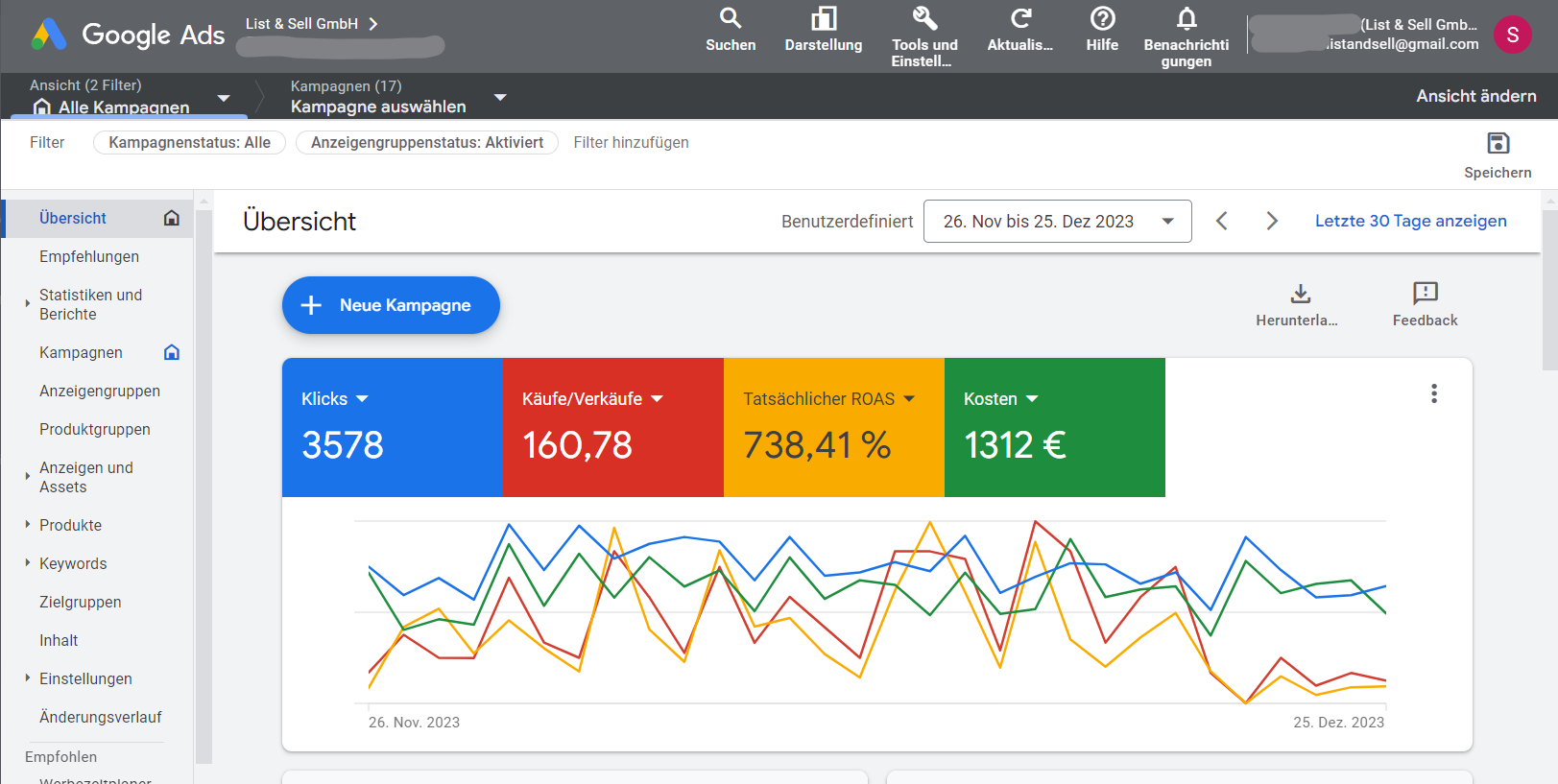Select Übersicht in the sidebar
This screenshot has width=1558, height=784.
tap(73, 218)
